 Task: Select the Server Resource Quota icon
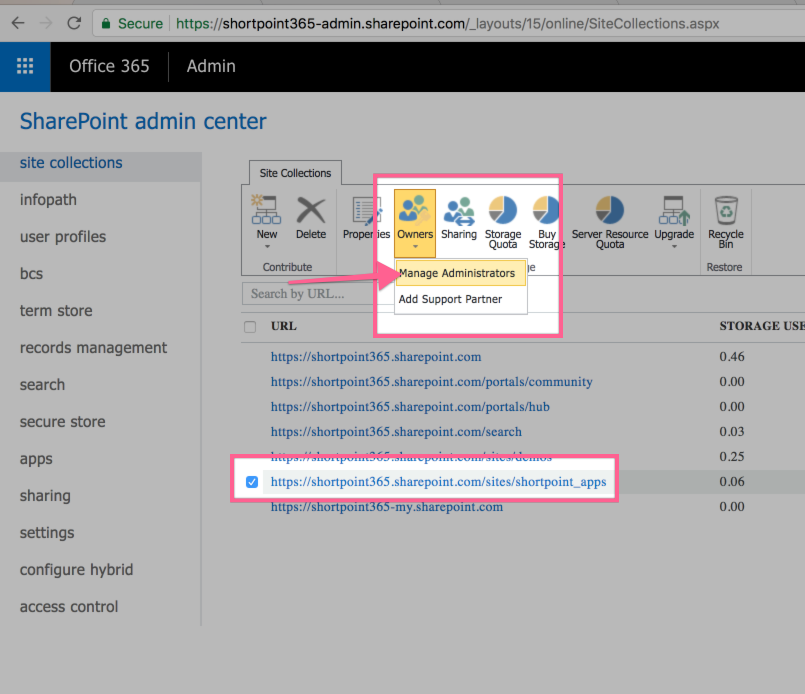tap(609, 215)
